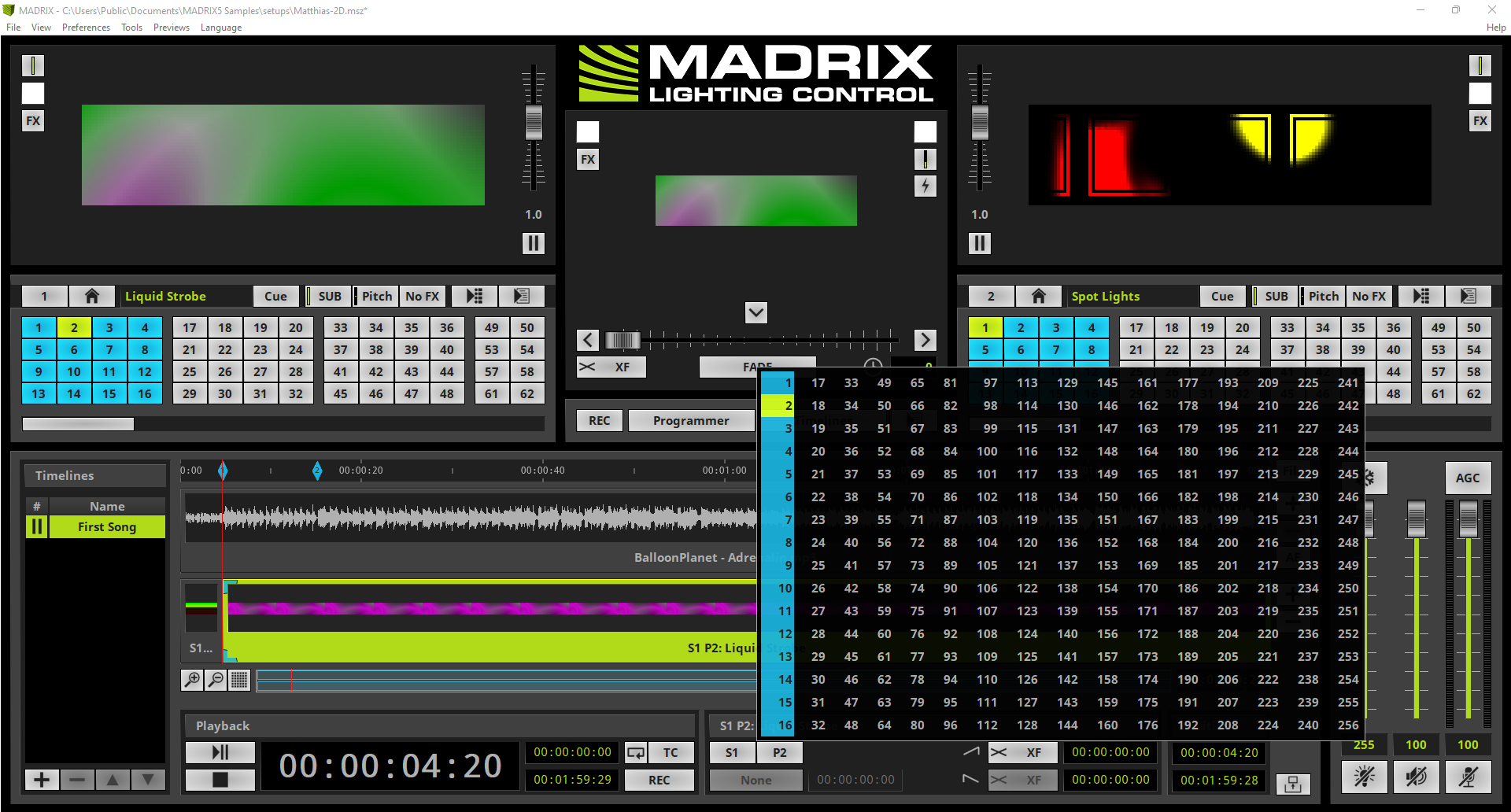Viewport: 1511px width, 812px height.
Task: Click the left deck next-effect list icon
Action: coord(521,296)
